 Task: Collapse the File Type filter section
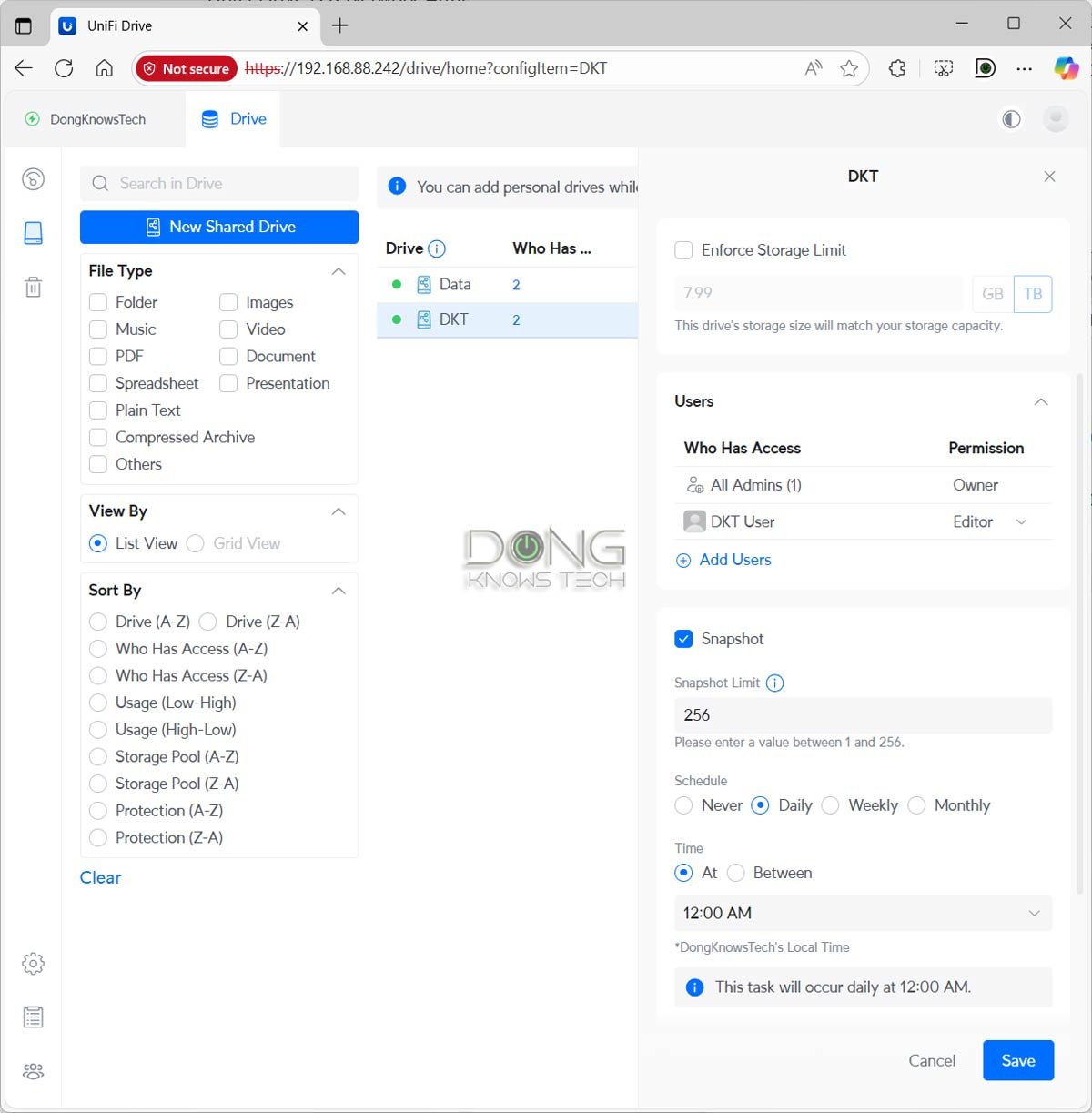coord(339,271)
